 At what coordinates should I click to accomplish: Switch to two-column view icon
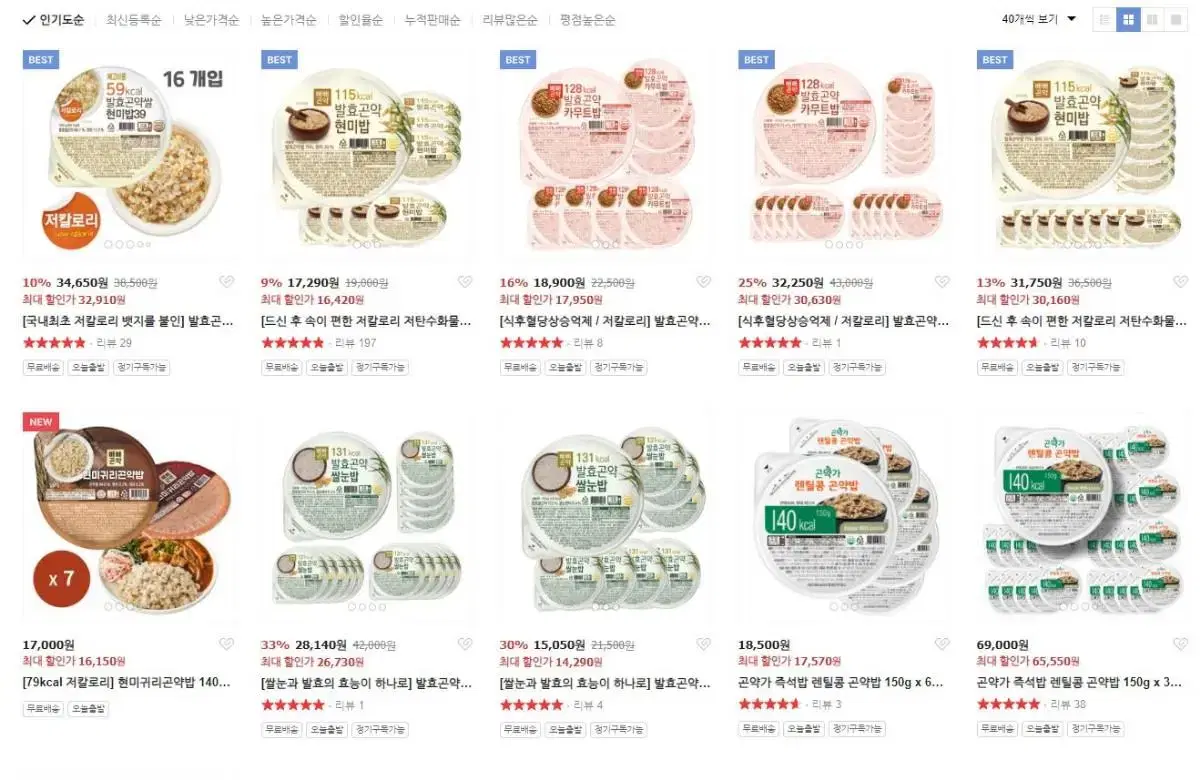[x=1152, y=19]
